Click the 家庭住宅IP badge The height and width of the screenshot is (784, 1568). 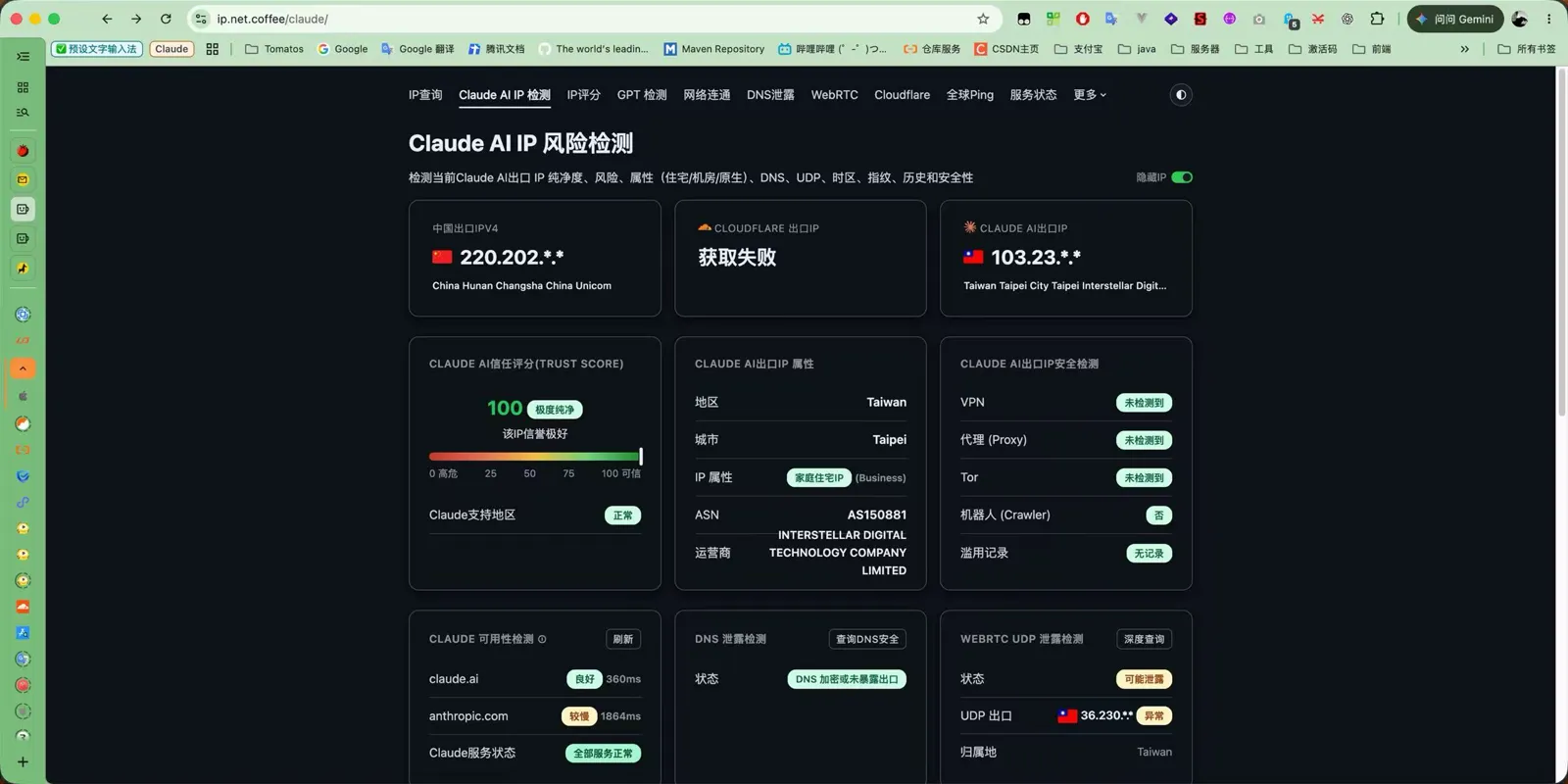tap(818, 478)
